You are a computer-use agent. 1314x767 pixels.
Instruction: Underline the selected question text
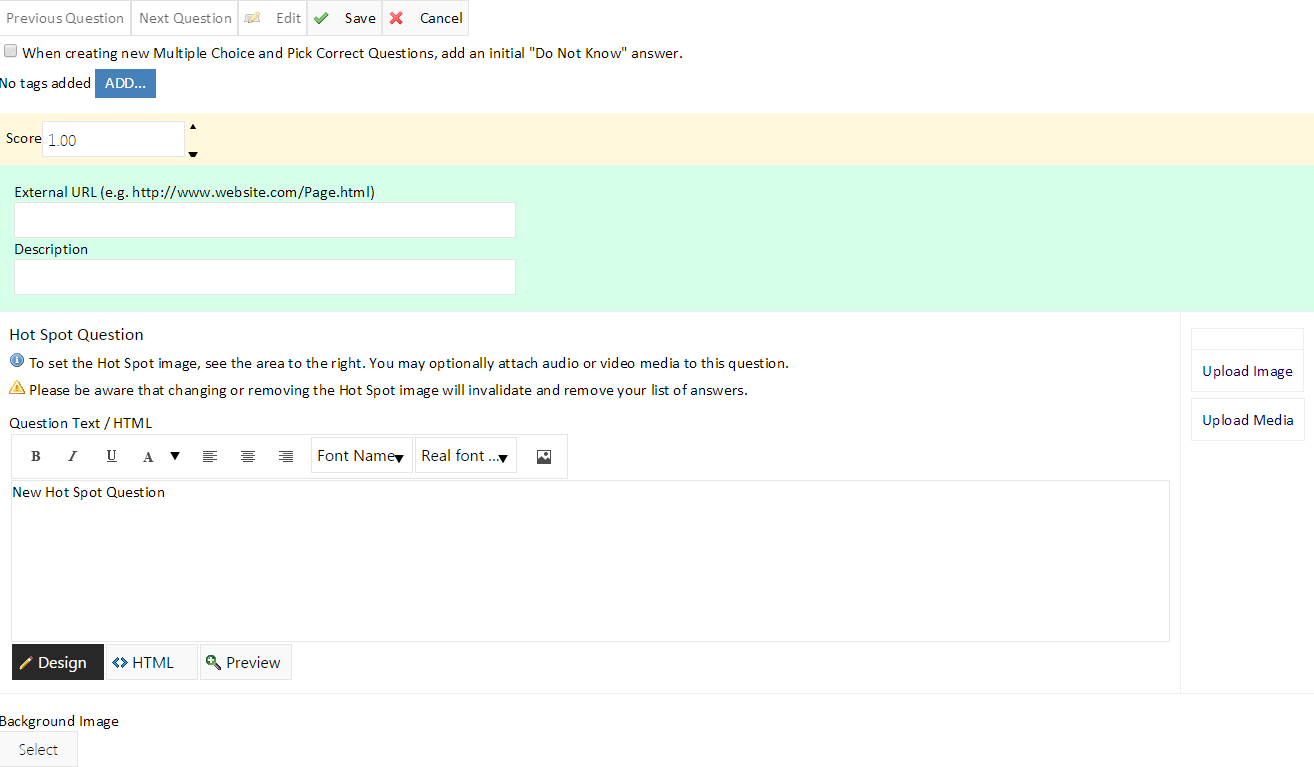click(x=111, y=456)
